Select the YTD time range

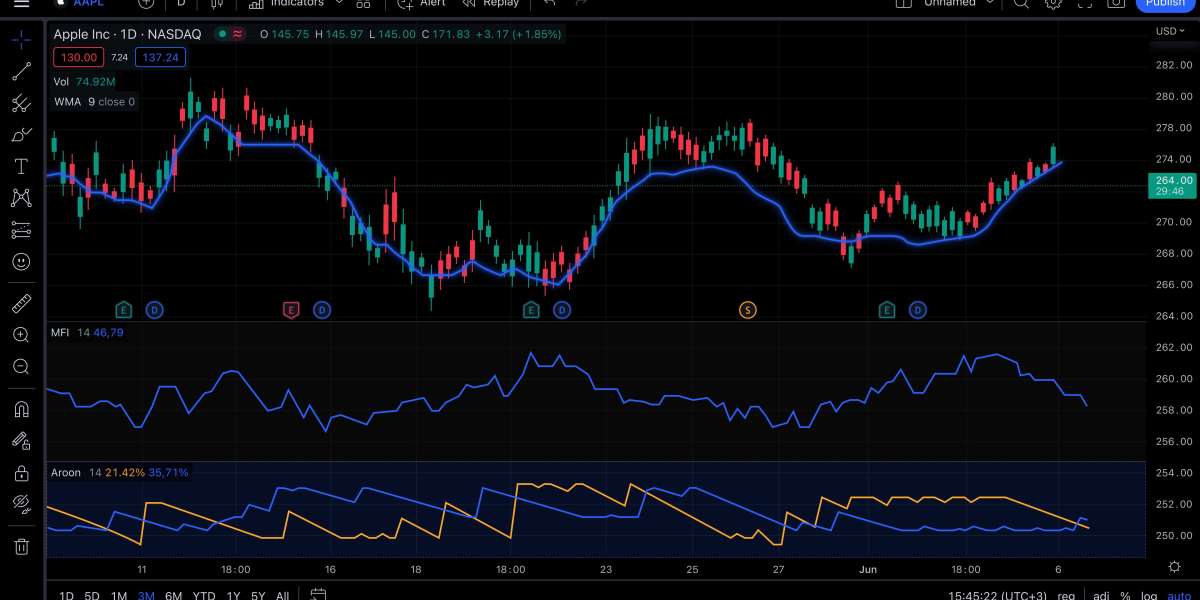point(204,595)
